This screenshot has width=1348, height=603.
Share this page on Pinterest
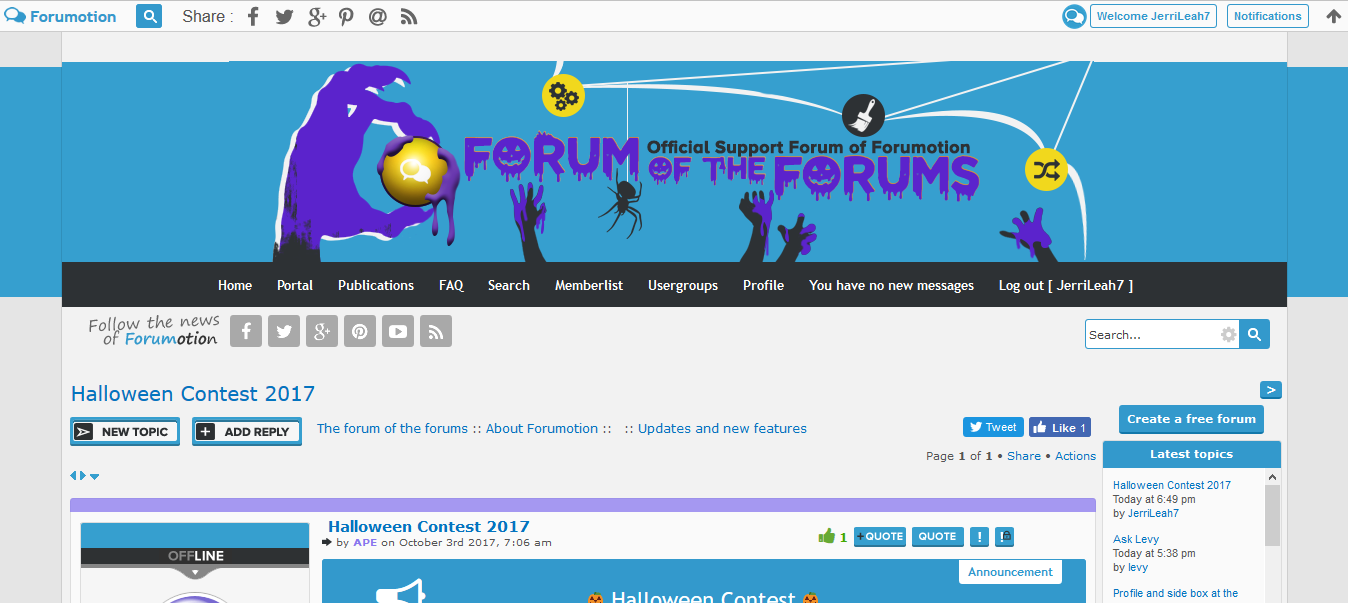coord(346,16)
